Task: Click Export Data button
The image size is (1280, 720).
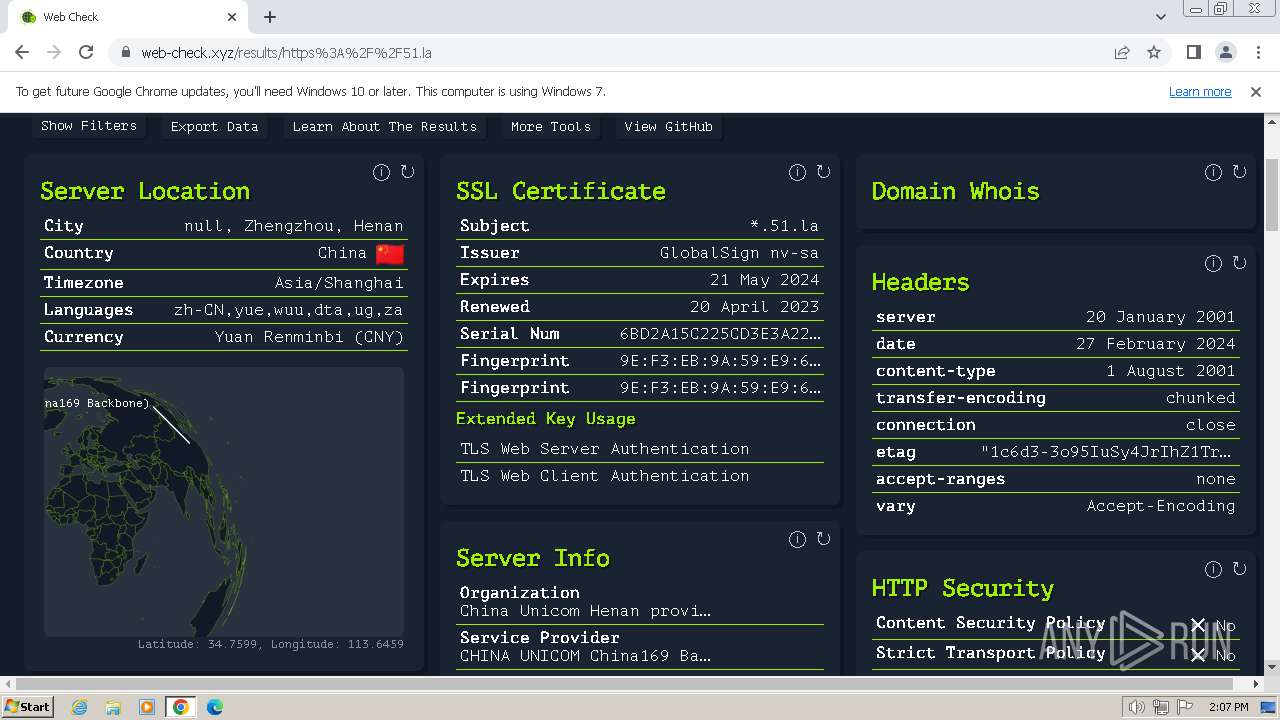Action: point(214,126)
